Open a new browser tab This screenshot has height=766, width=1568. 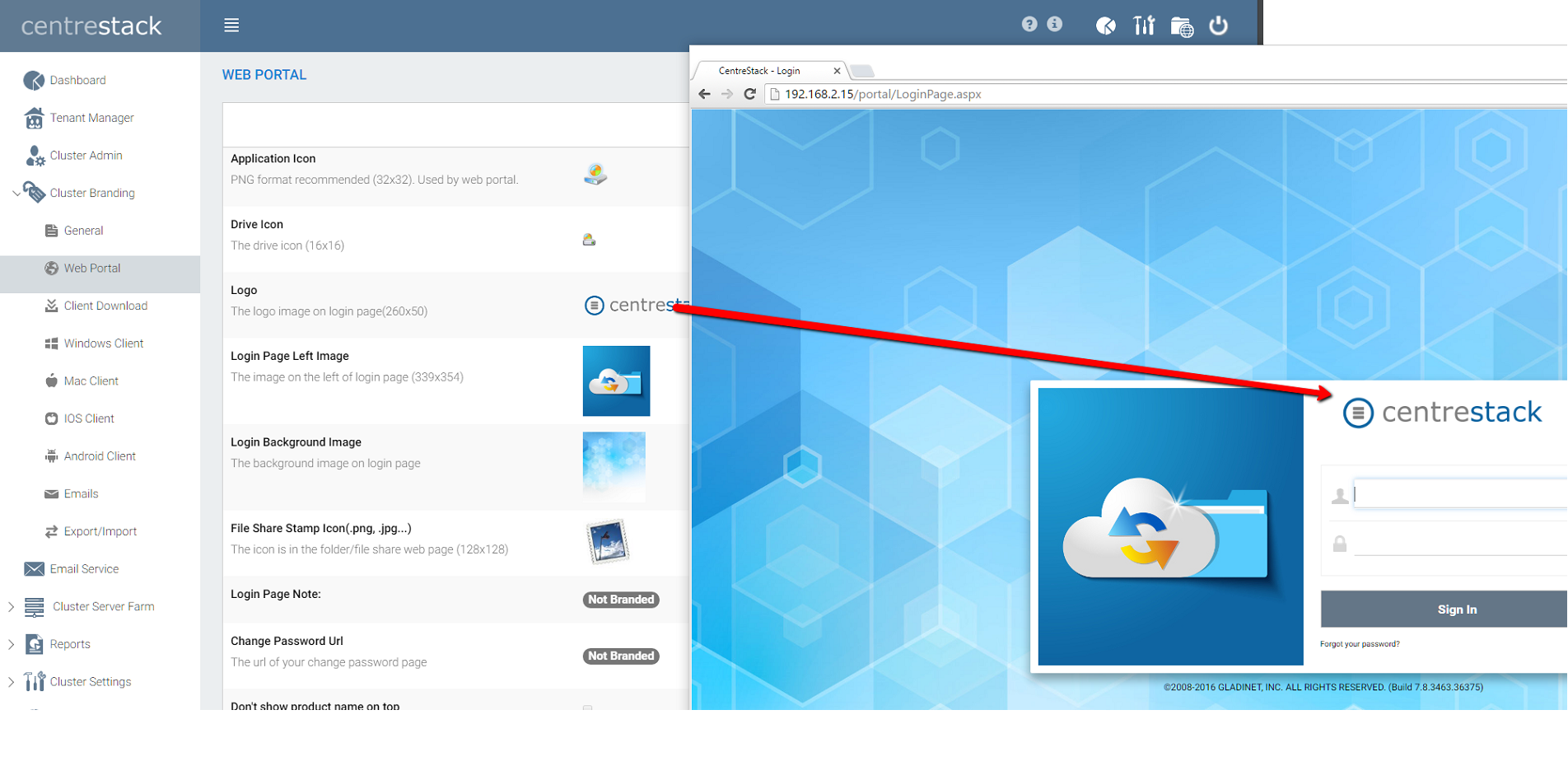(861, 71)
